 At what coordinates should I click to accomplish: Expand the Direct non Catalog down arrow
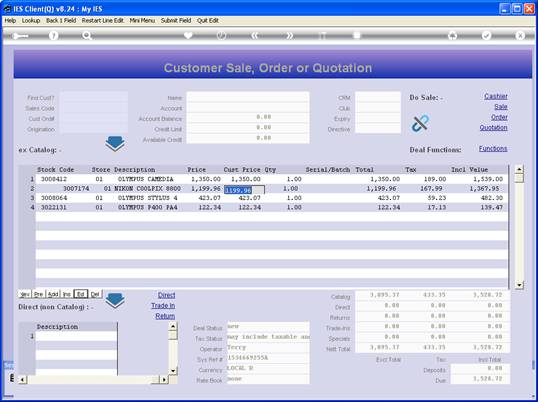pos(115,301)
